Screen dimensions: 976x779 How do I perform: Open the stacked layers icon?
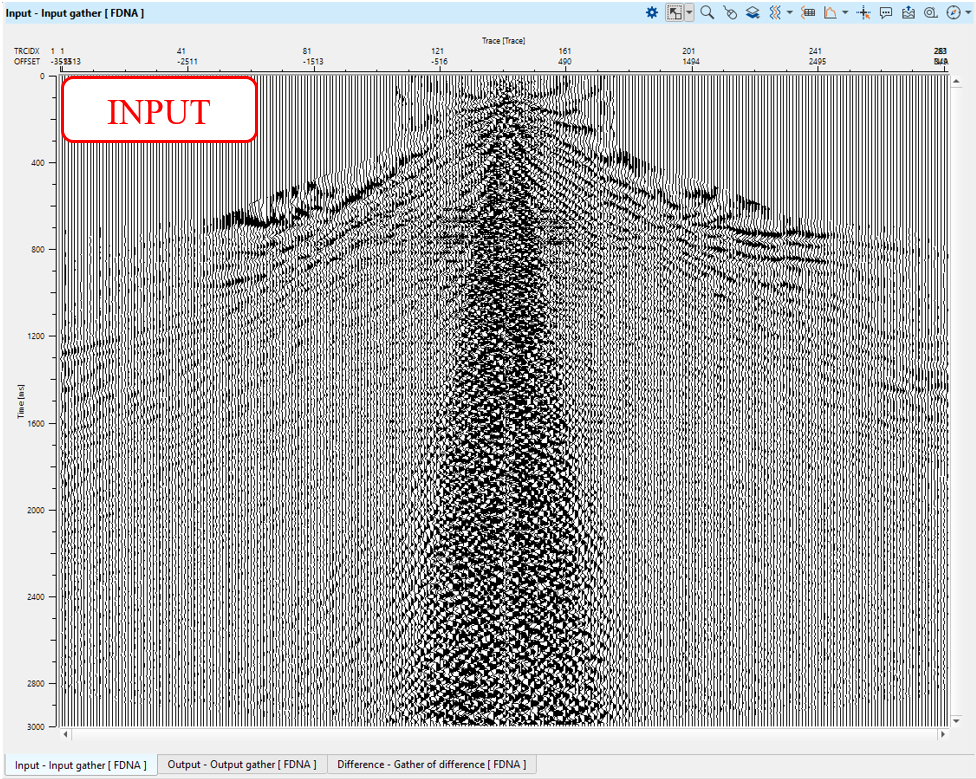click(752, 13)
